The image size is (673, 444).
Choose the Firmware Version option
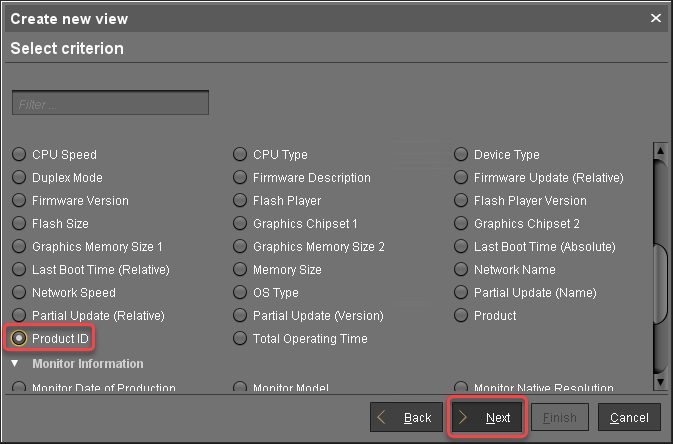click(x=19, y=201)
